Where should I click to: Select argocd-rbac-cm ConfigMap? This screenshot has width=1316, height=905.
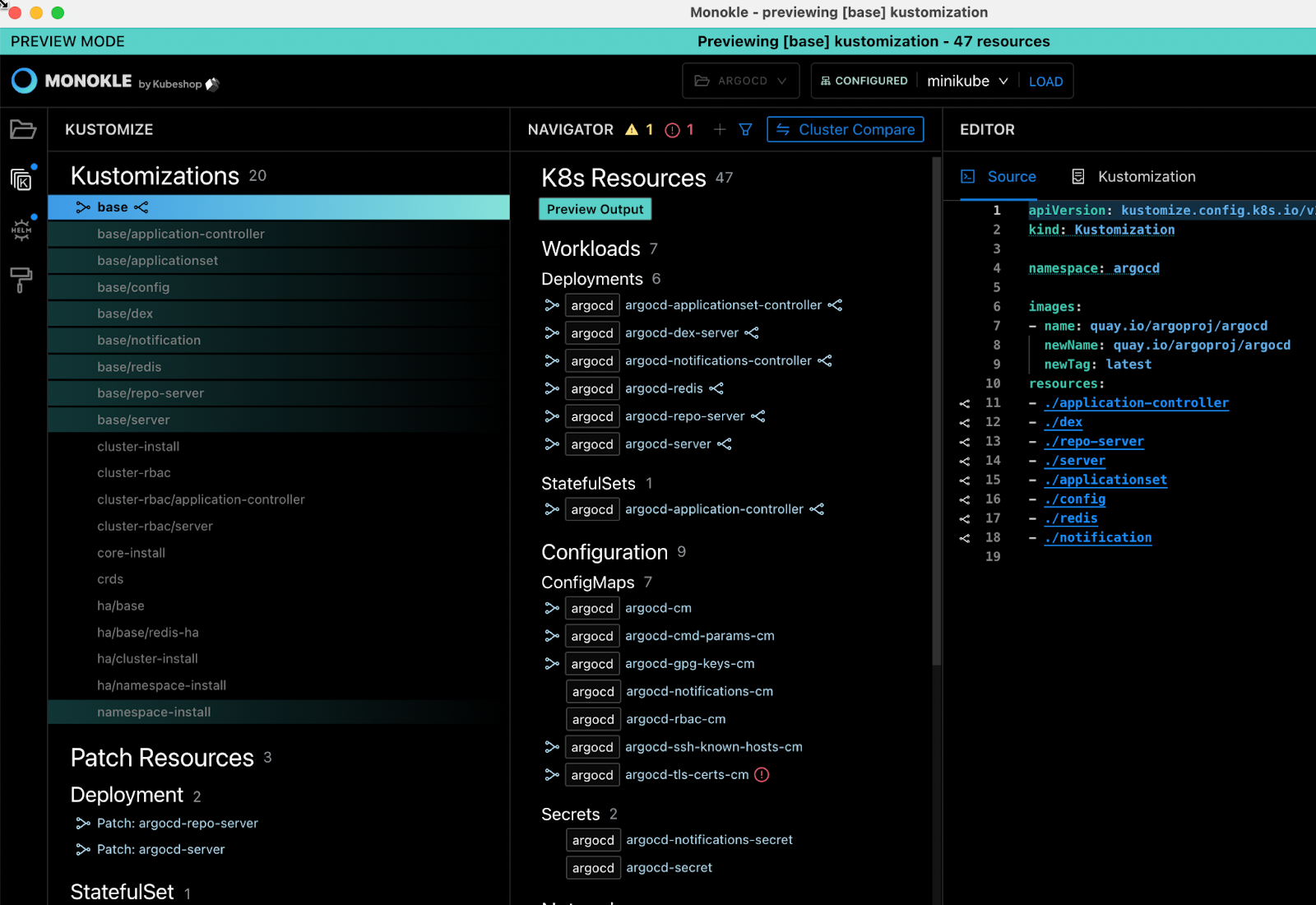[676, 719]
